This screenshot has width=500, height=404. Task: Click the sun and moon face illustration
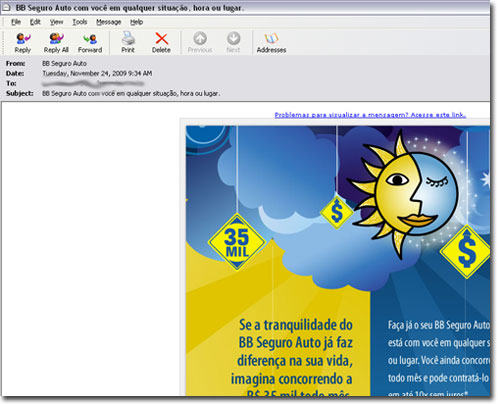click(403, 195)
